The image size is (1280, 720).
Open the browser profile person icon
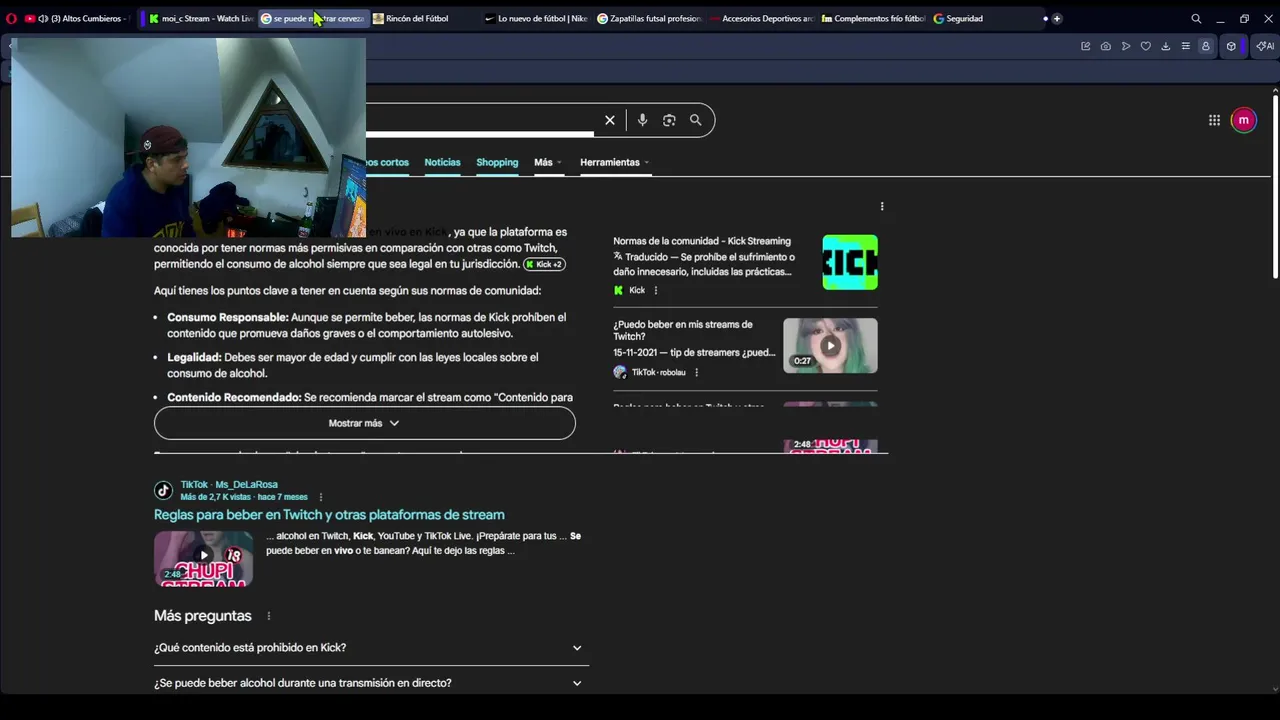(x=1205, y=46)
